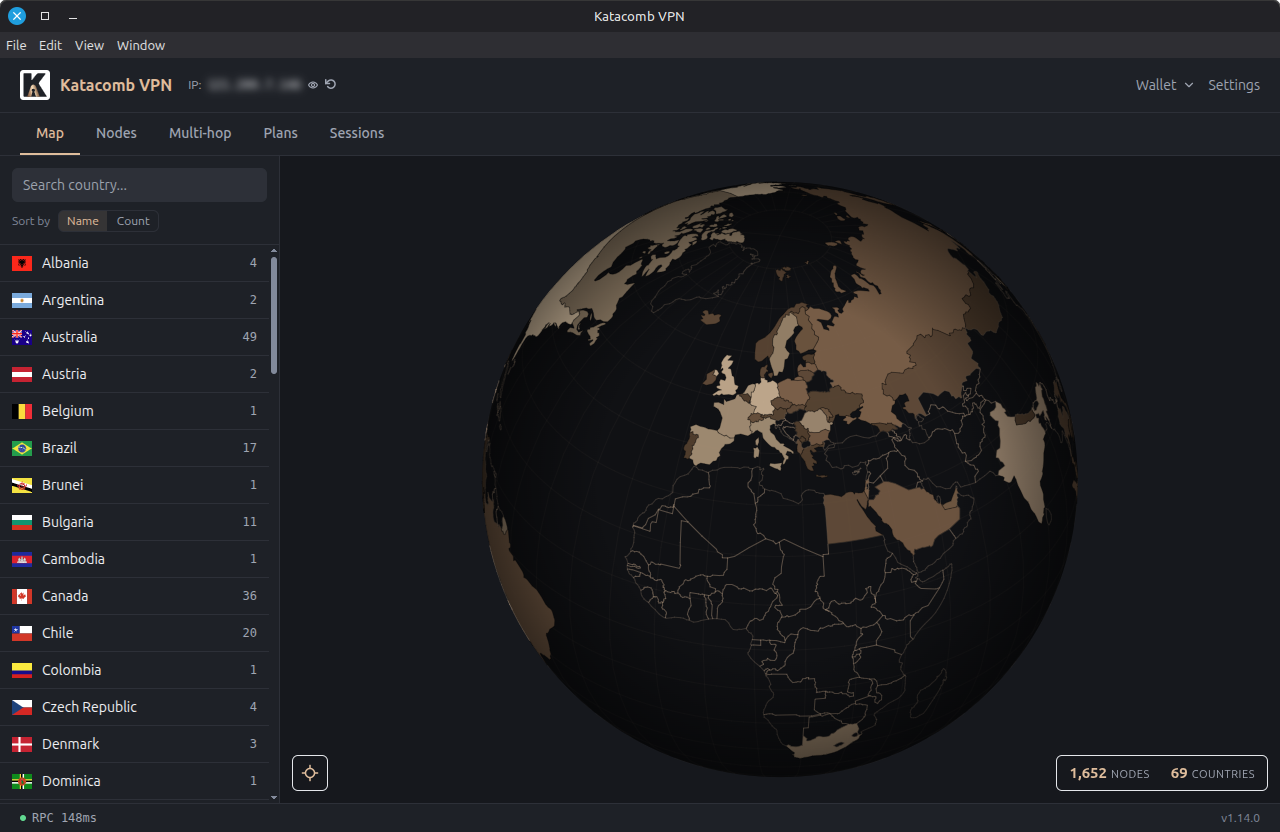
Task: Click the Colombia flag icon
Action: click(22, 670)
